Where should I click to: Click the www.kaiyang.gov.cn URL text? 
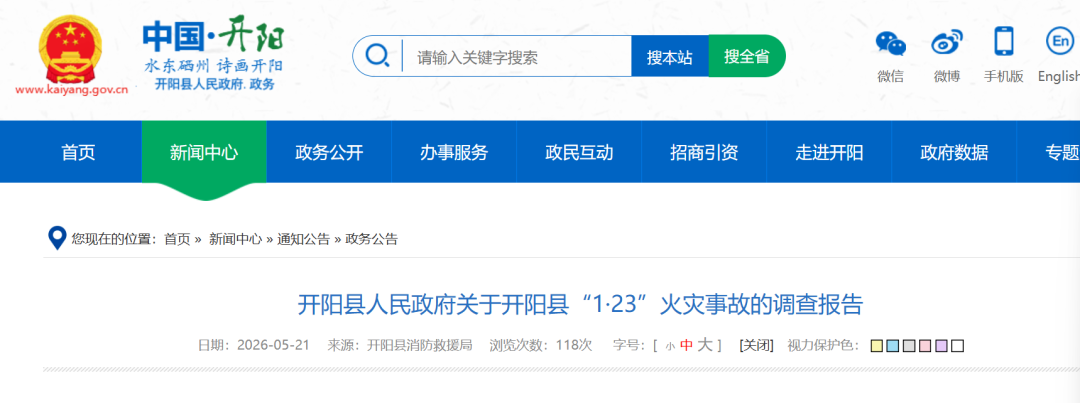pyautogui.click(x=72, y=90)
